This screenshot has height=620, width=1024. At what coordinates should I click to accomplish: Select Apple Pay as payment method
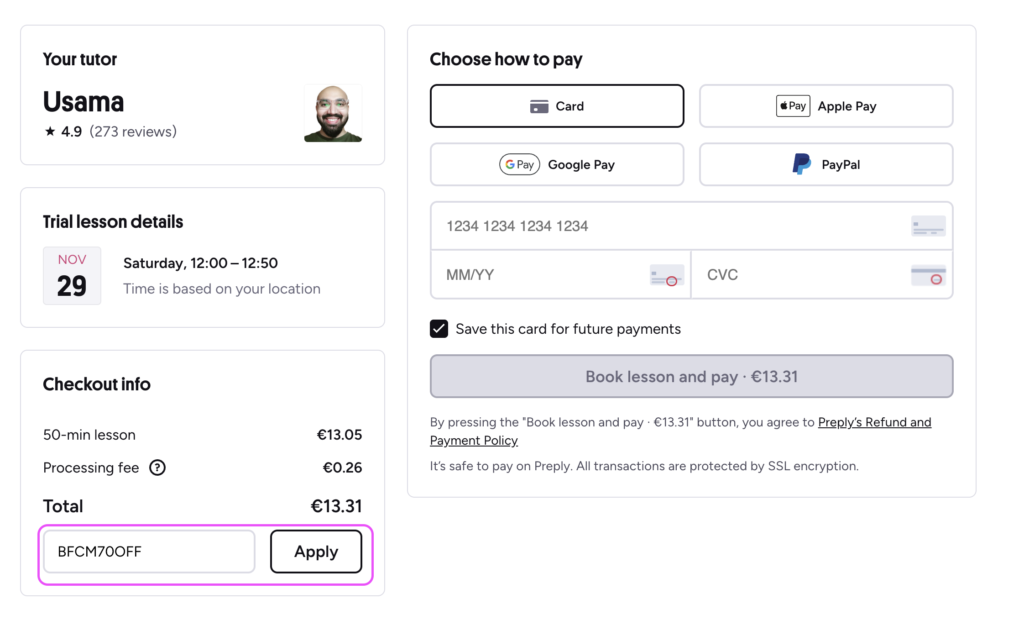click(x=826, y=106)
